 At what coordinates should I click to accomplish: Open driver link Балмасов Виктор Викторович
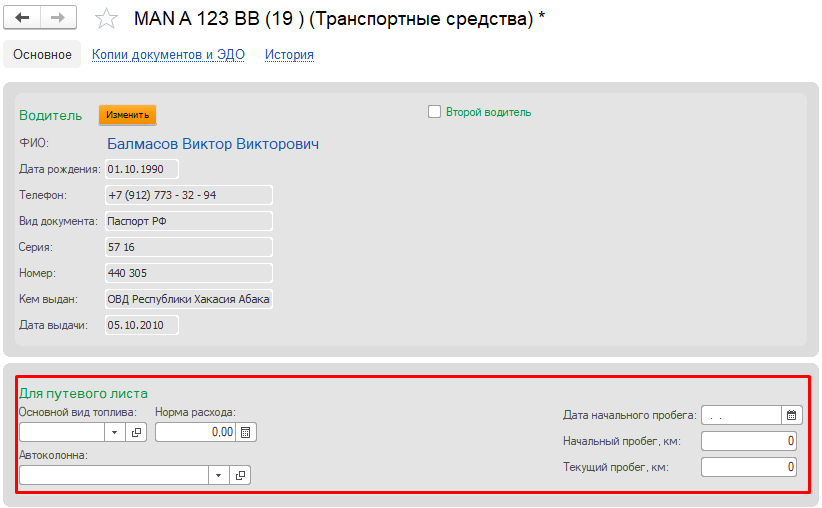point(213,144)
